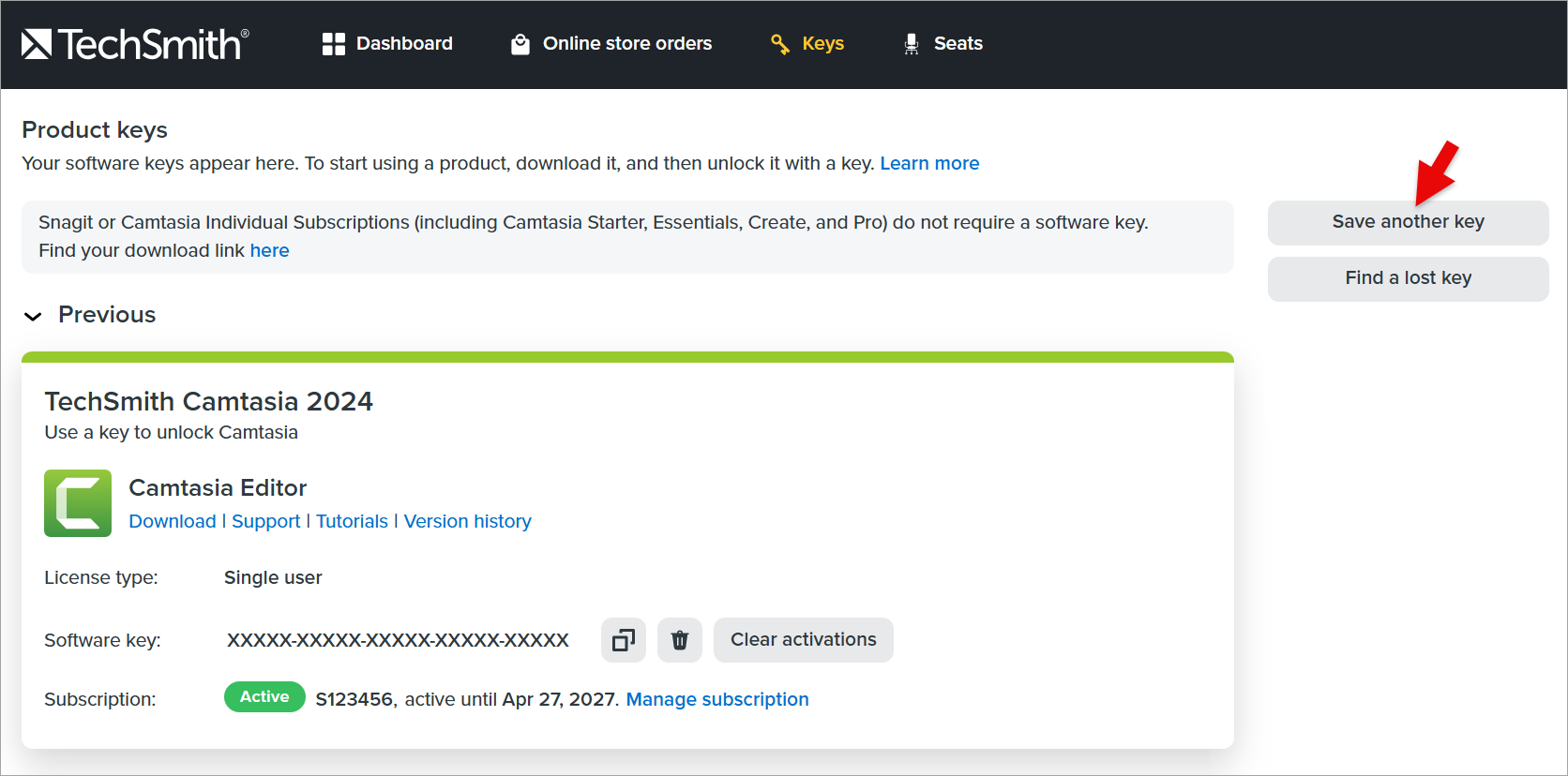1568x776 pixels.
Task: Click the expiry date Apr 27, 2027
Action: [x=559, y=699]
